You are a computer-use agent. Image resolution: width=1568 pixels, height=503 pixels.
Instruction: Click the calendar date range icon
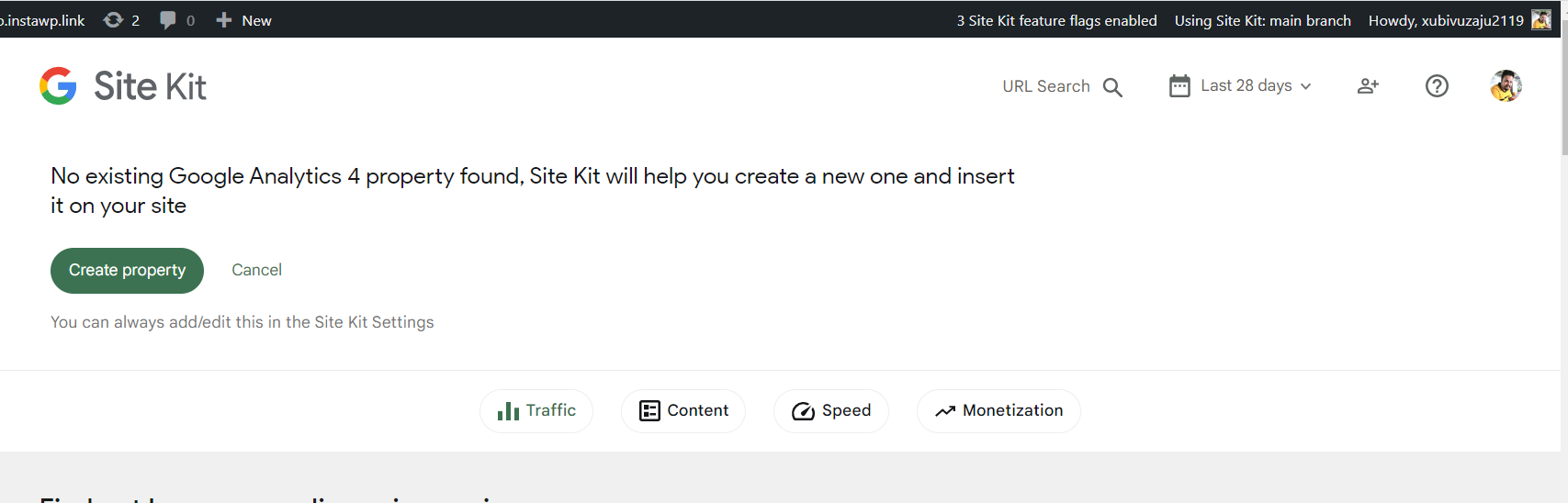(1179, 86)
